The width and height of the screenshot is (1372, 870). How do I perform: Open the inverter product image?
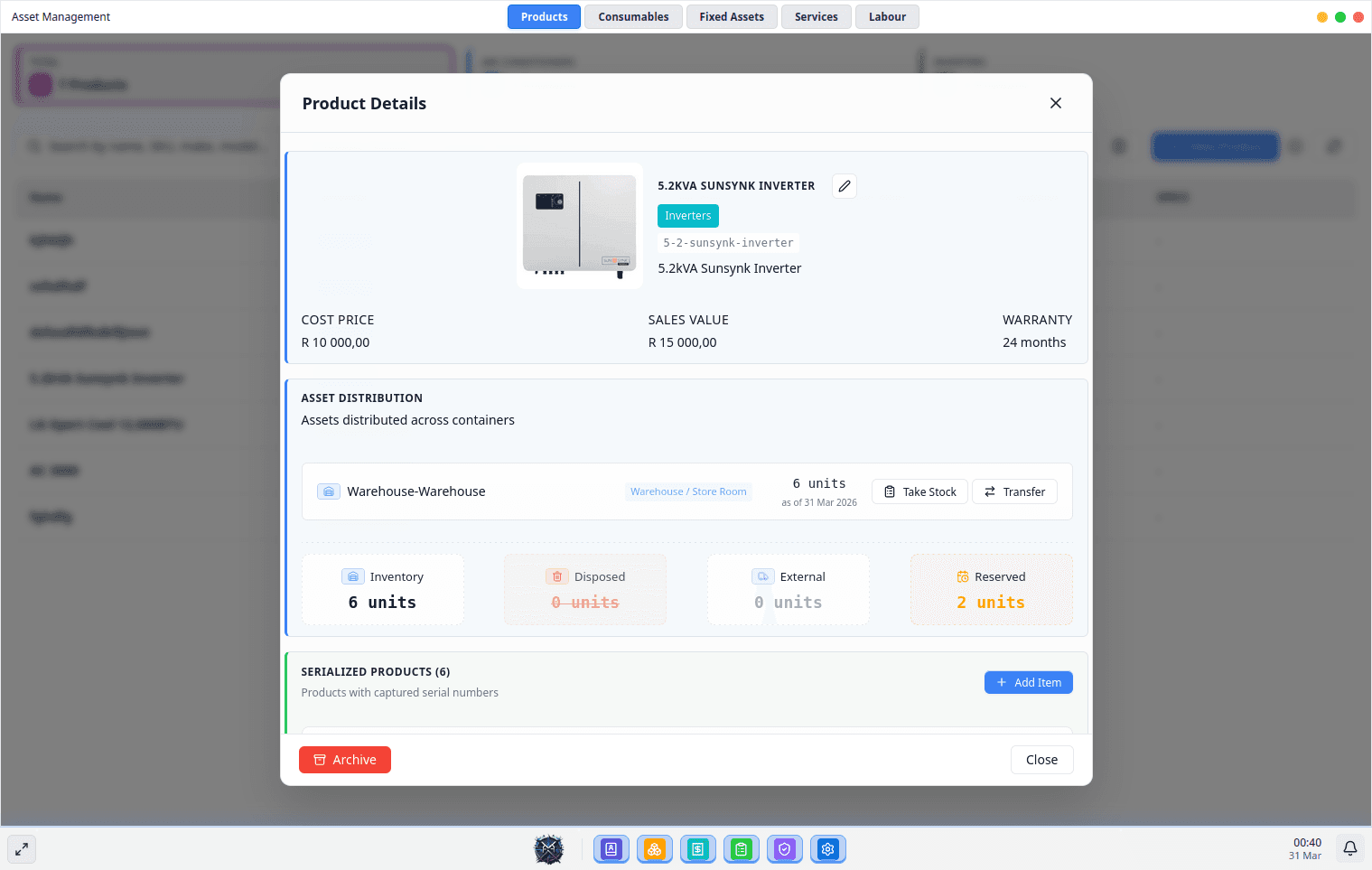pos(580,226)
